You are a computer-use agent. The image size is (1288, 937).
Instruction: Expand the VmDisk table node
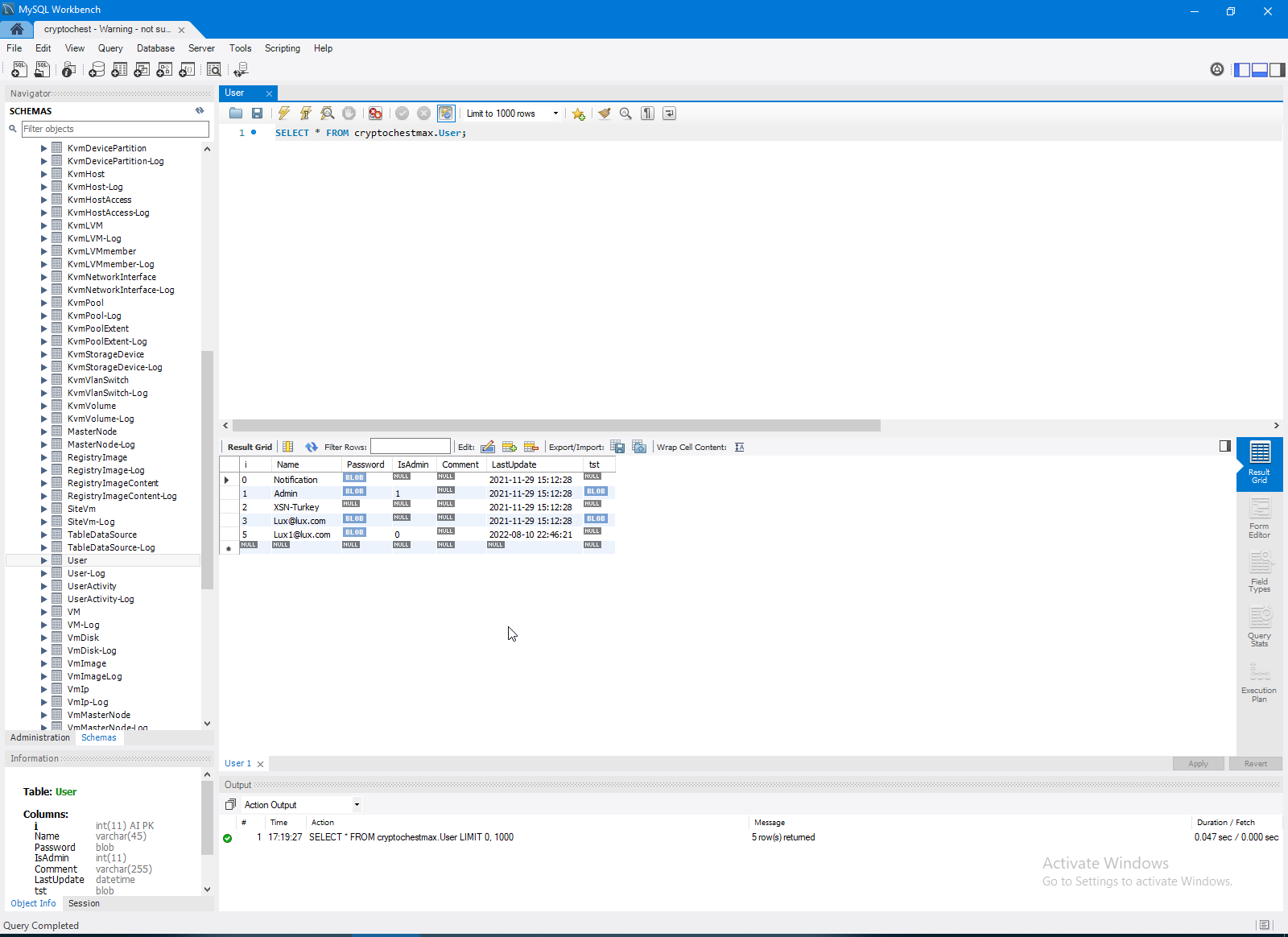click(x=44, y=638)
